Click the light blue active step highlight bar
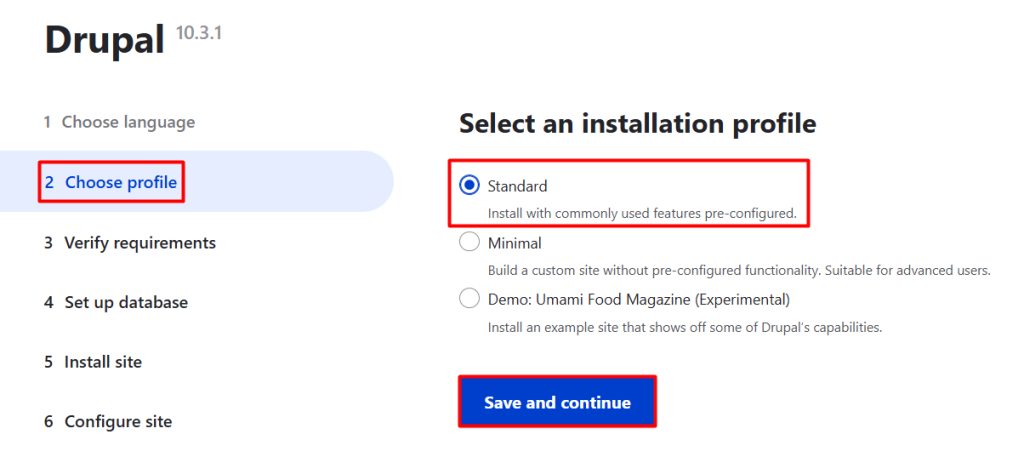1024x457 pixels. [x=197, y=181]
